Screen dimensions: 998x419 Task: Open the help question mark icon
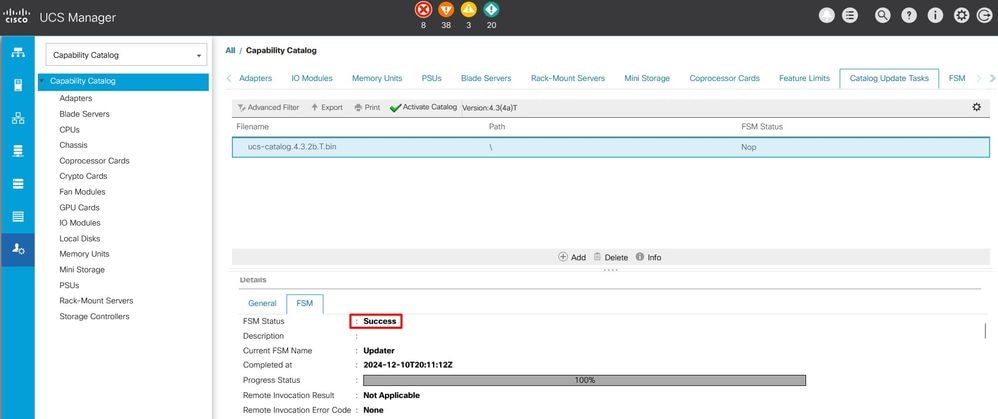(909, 17)
